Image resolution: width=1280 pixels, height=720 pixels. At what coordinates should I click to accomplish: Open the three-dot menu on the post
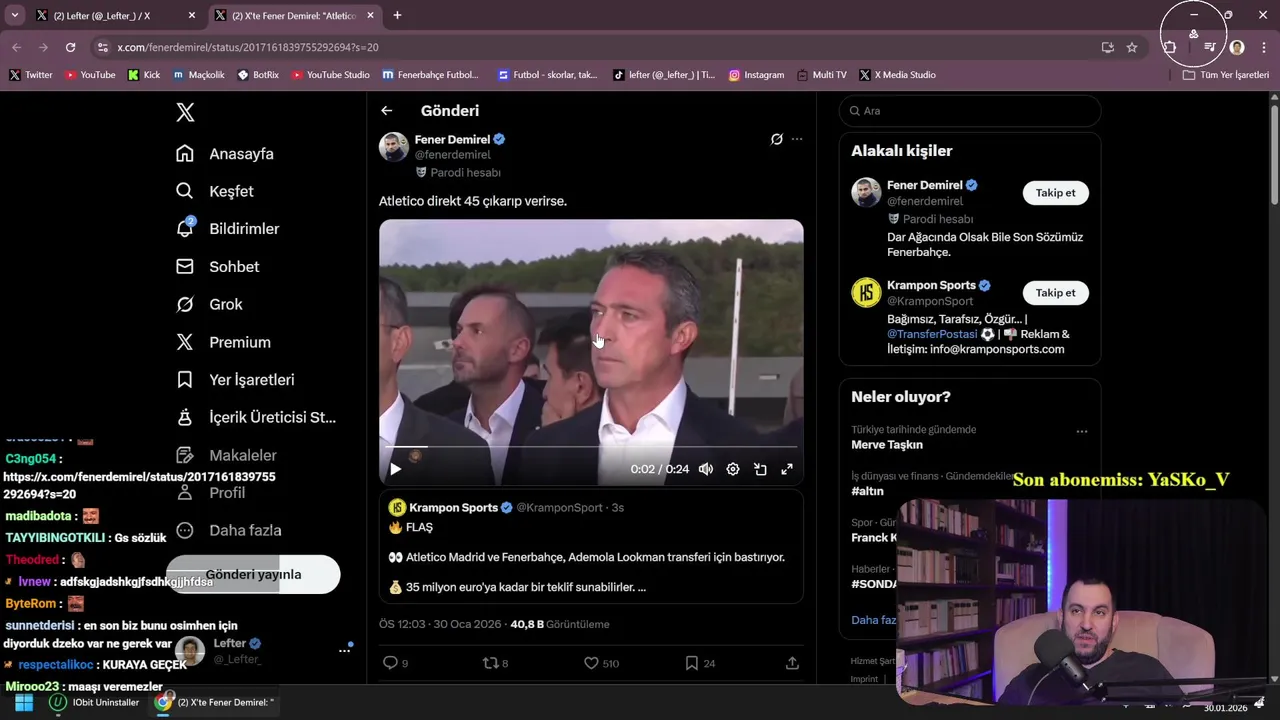(x=797, y=139)
